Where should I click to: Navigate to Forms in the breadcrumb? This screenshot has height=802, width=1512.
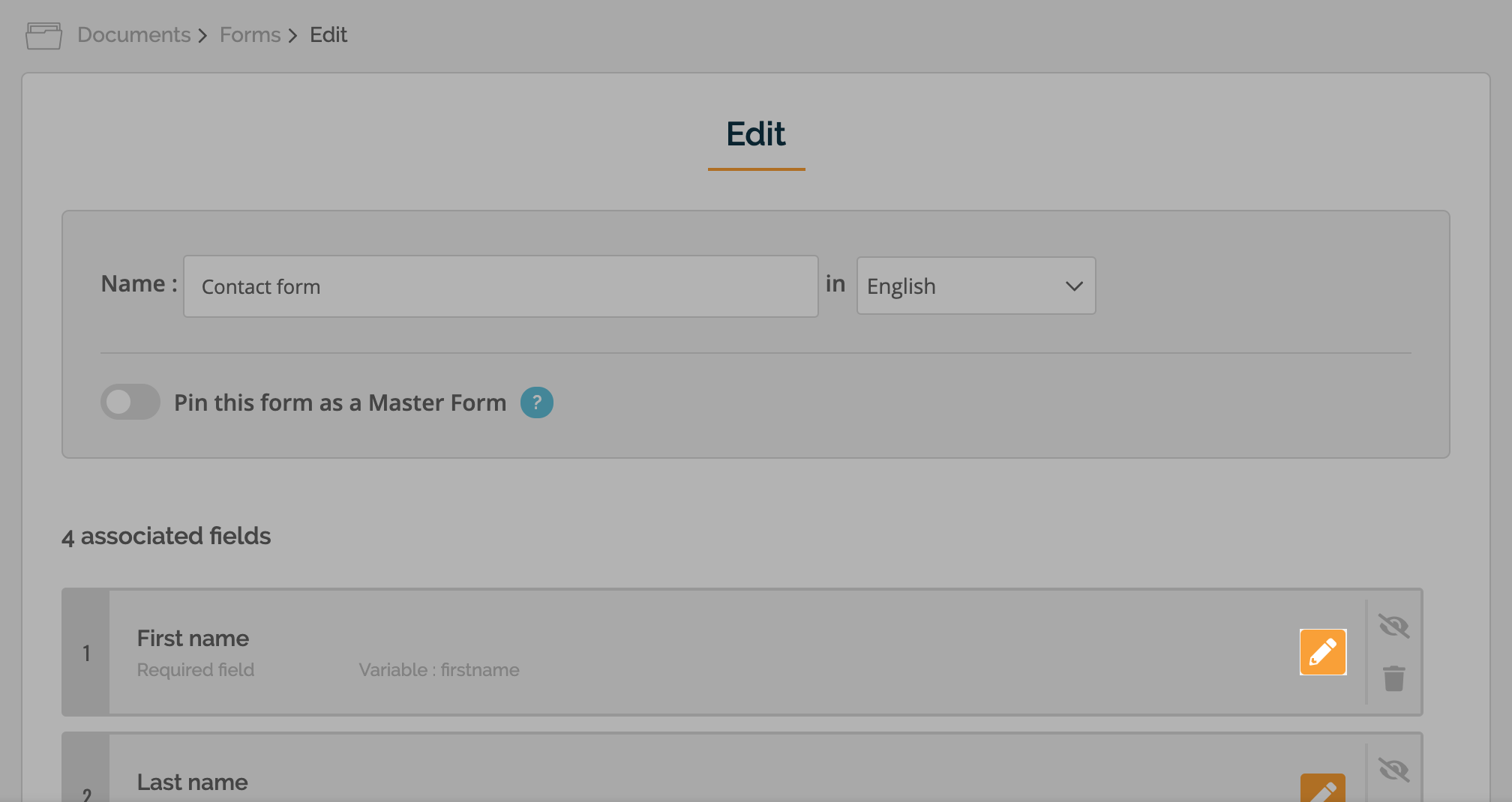tap(250, 34)
